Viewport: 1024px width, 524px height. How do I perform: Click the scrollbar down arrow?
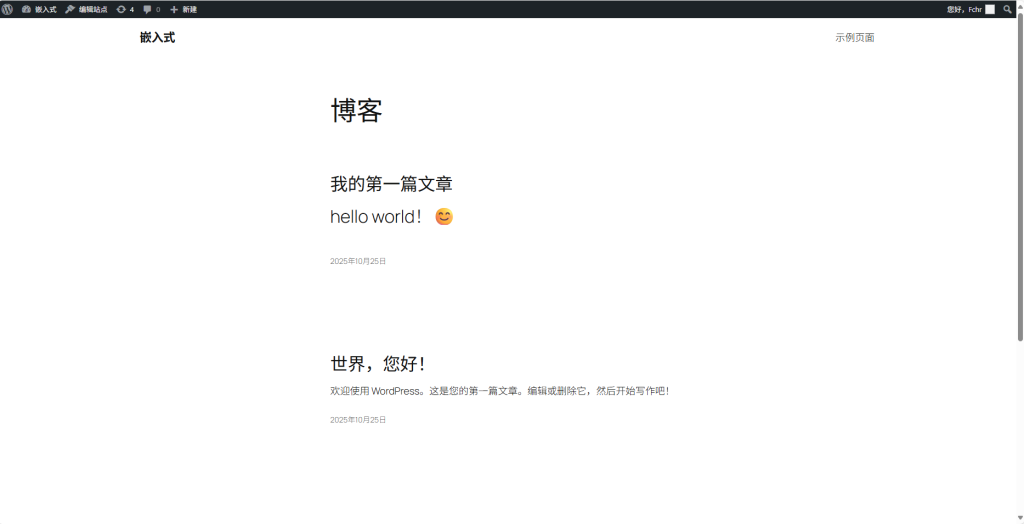[1019, 518]
